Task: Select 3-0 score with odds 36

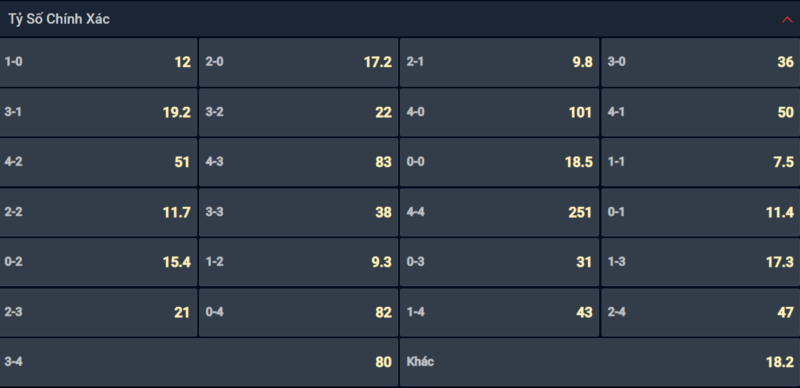Action: [x=701, y=62]
